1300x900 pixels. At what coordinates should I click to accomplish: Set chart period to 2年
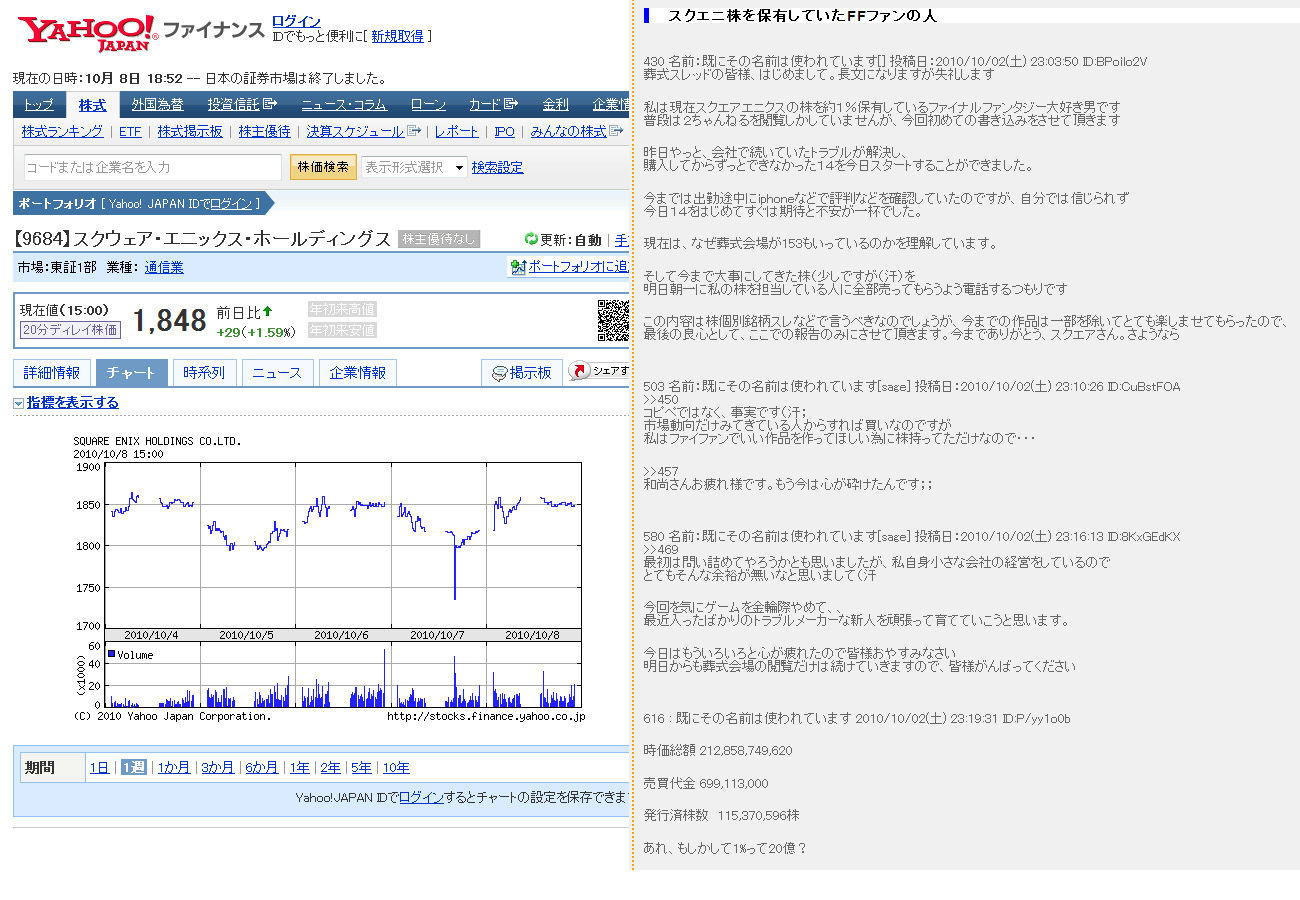point(330,768)
